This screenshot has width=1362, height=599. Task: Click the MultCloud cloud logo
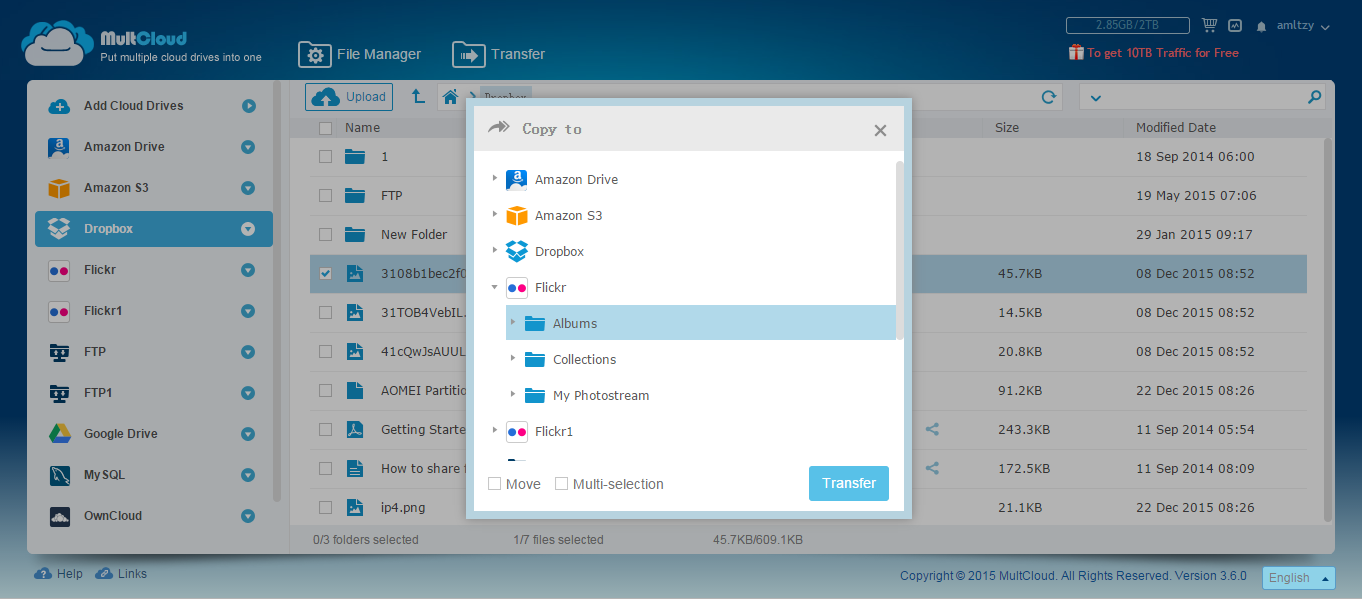pyautogui.click(x=57, y=43)
